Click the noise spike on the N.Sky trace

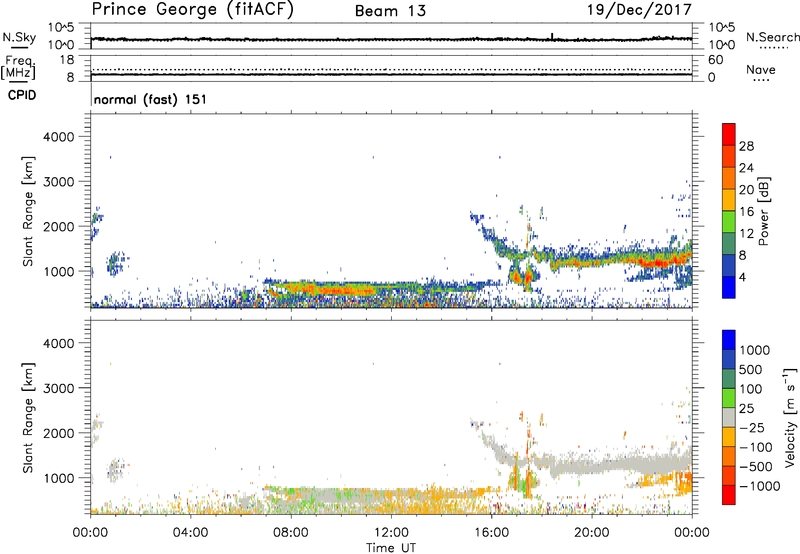[552, 36]
